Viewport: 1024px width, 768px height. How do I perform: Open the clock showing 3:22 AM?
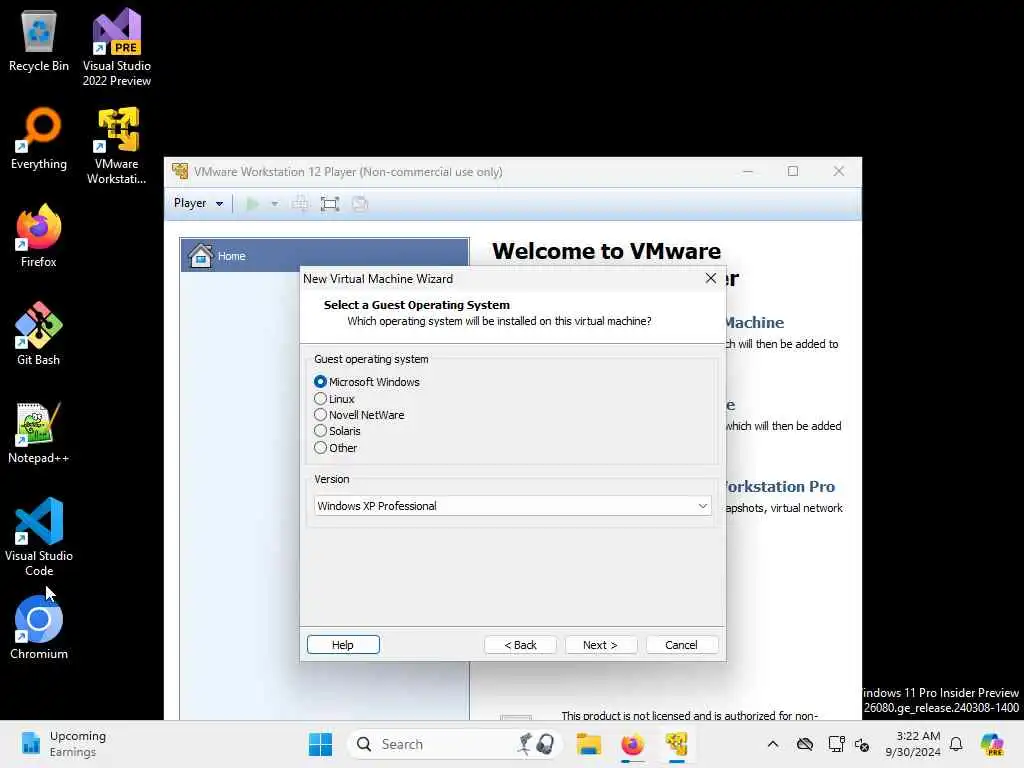click(913, 744)
